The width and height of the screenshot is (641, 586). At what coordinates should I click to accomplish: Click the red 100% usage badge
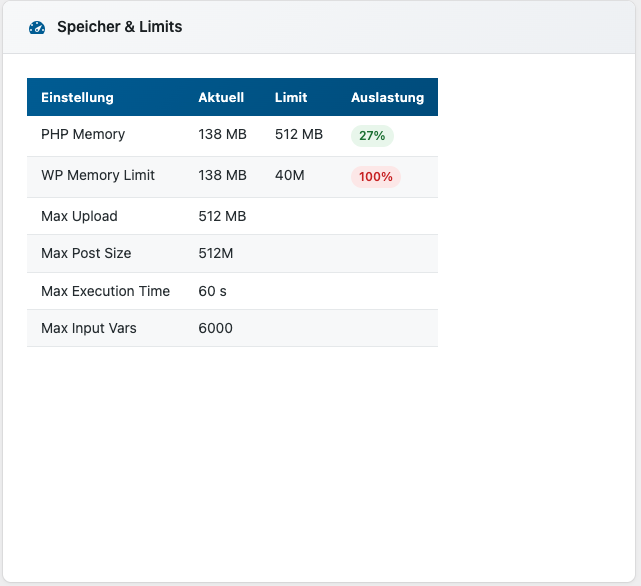tap(375, 177)
